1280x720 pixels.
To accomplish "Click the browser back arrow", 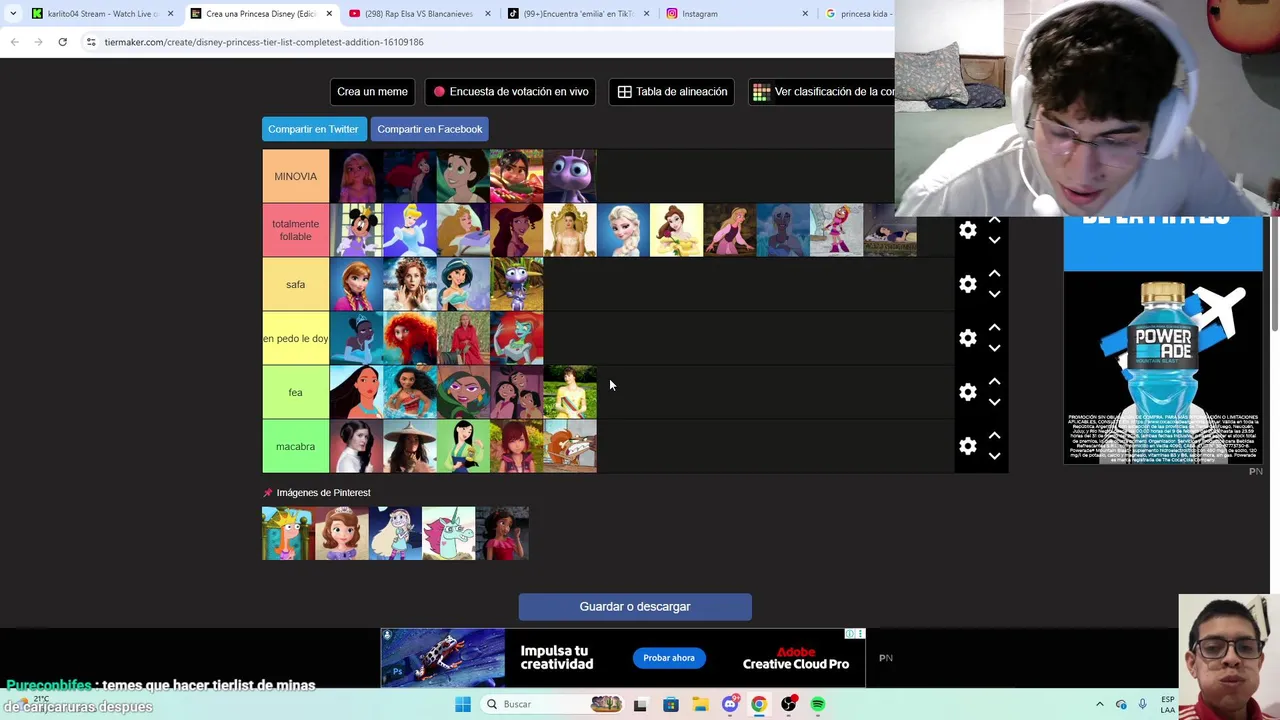I will (14, 42).
